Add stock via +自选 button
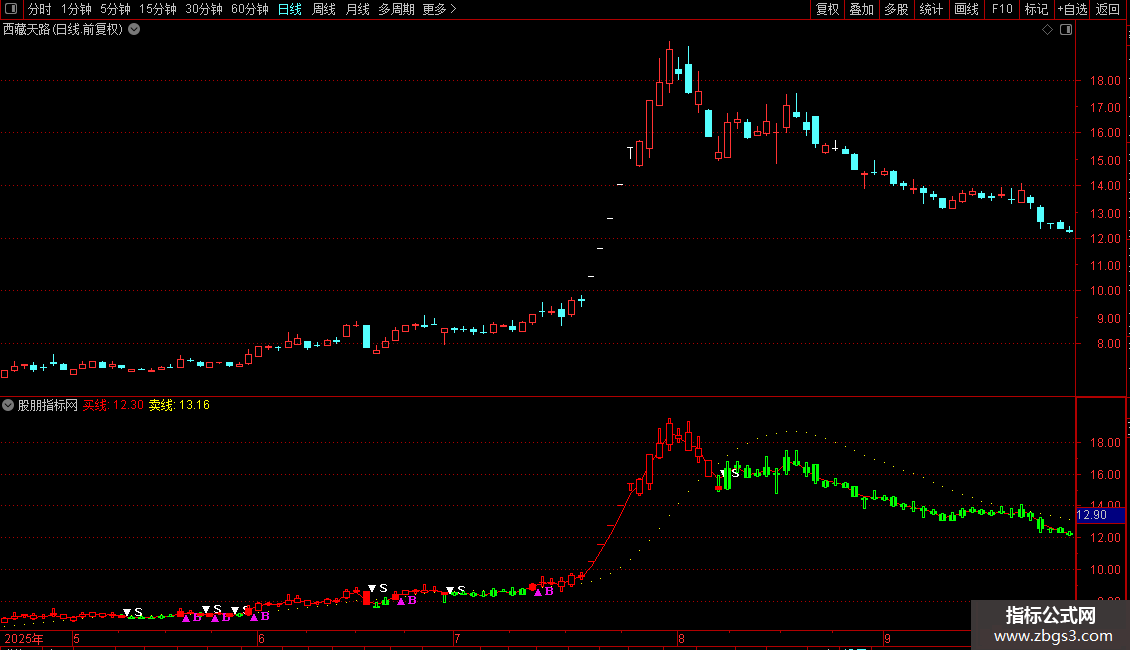The height and width of the screenshot is (650, 1130). 1072,9
